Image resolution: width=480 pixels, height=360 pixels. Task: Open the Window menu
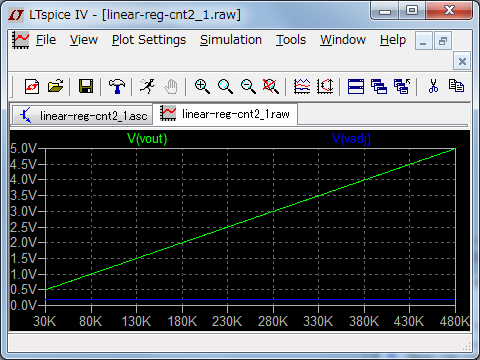(343, 40)
